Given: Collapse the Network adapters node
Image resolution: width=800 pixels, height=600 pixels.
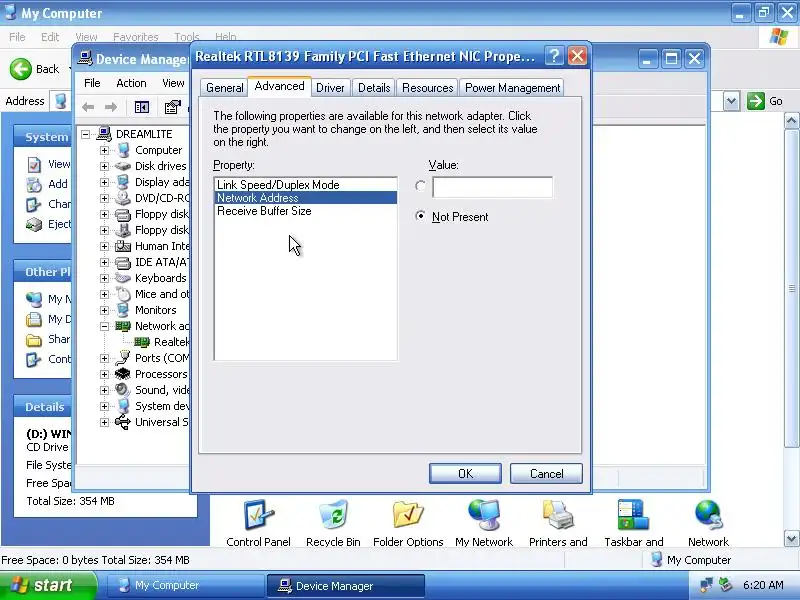Looking at the screenshot, I should tap(105, 326).
